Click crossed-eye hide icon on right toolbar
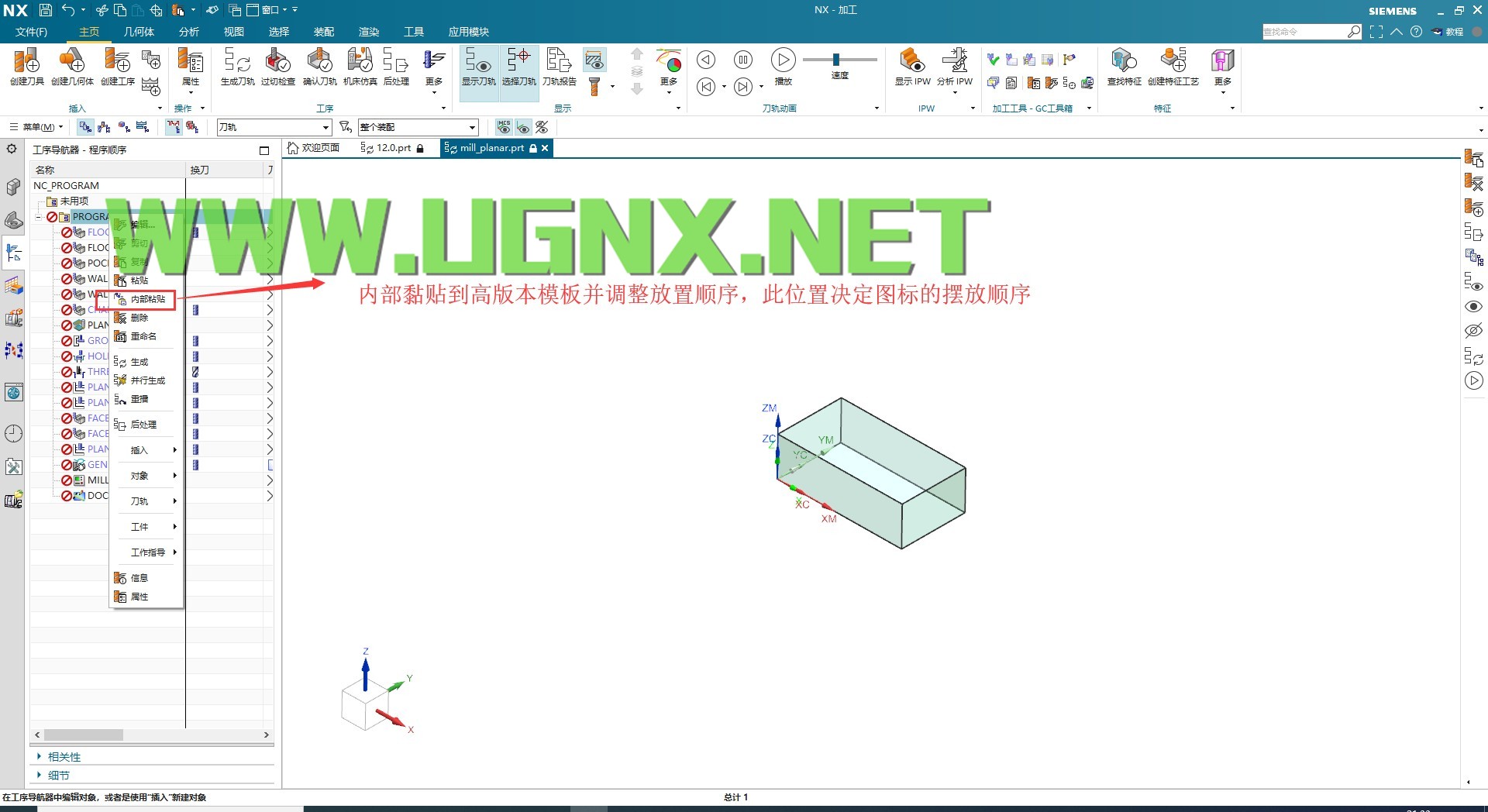This screenshot has height=812, width=1488. [1473, 331]
